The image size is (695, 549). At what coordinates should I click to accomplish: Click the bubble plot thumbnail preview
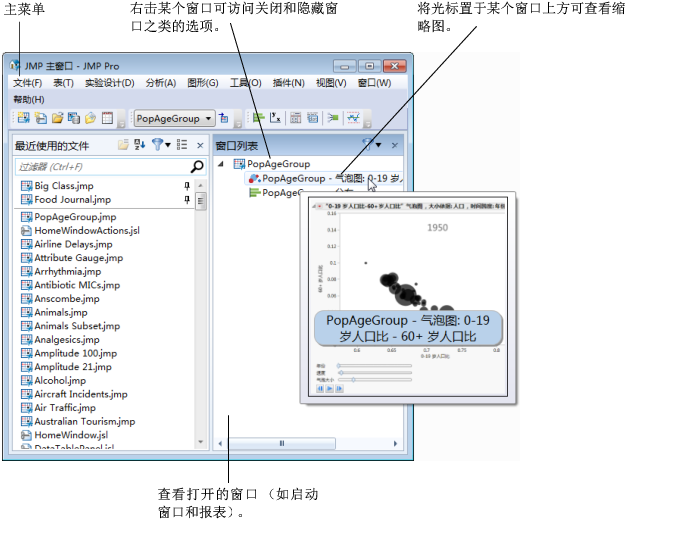point(408,297)
